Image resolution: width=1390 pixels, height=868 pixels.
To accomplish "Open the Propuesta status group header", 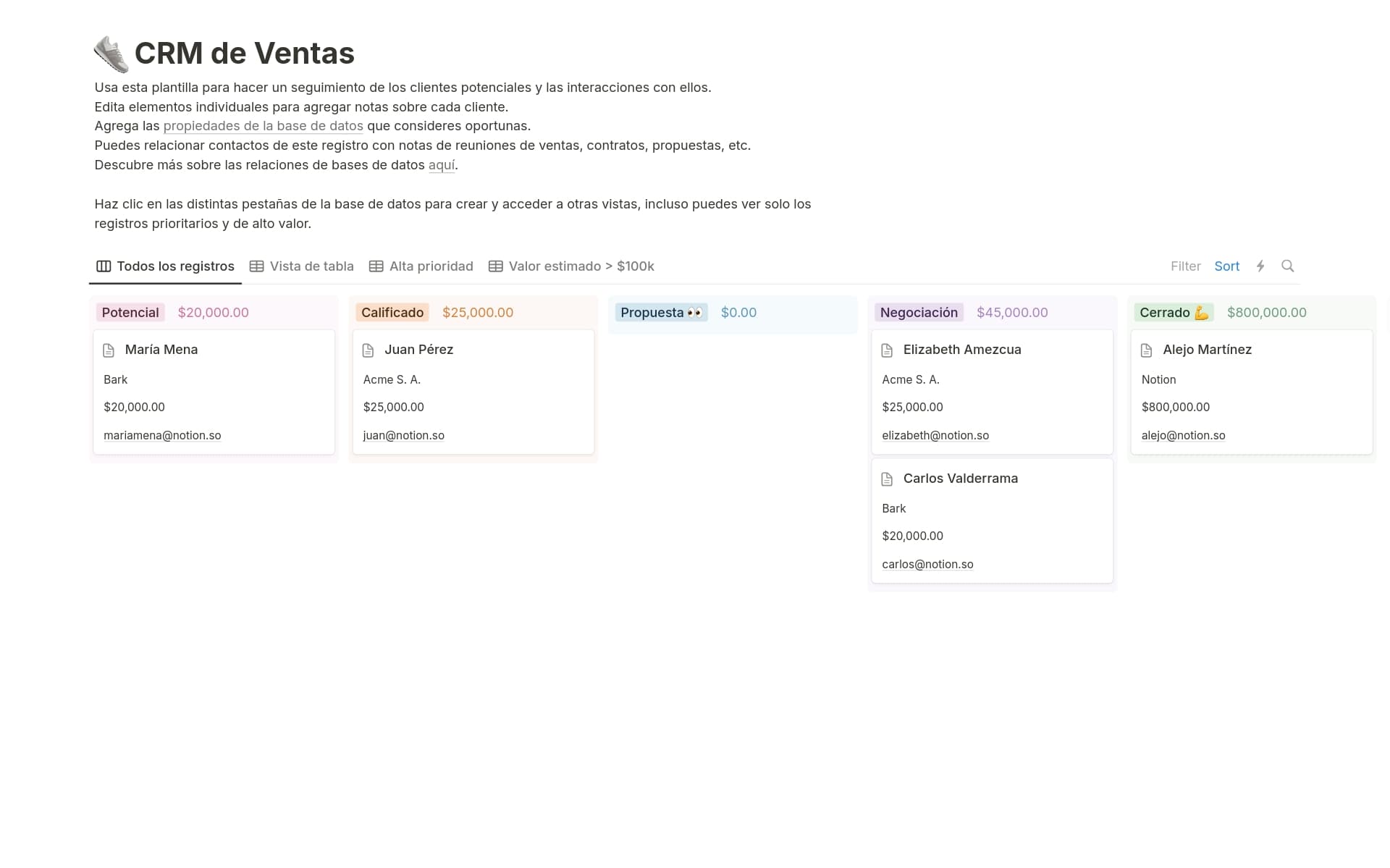I will [660, 312].
